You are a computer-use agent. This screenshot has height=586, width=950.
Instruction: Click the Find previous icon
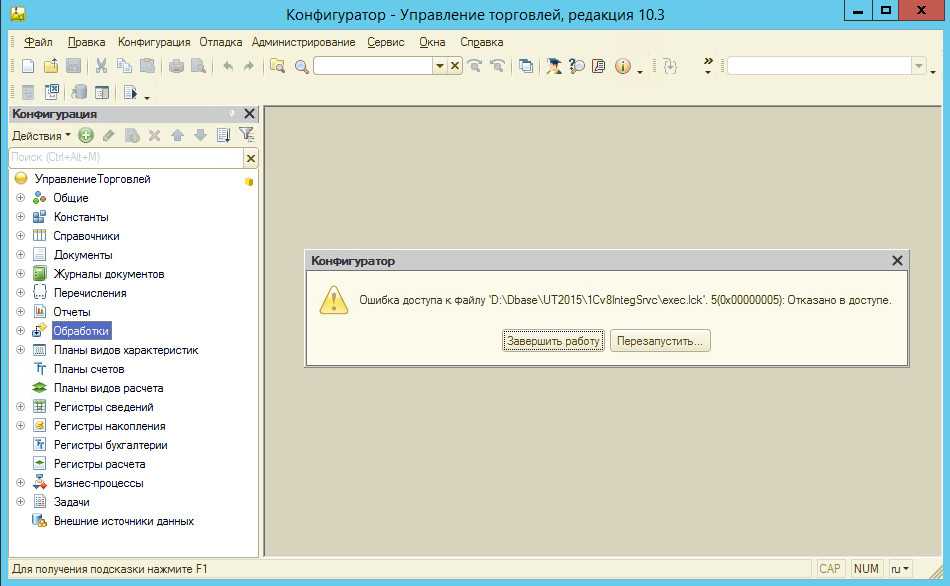click(497, 66)
